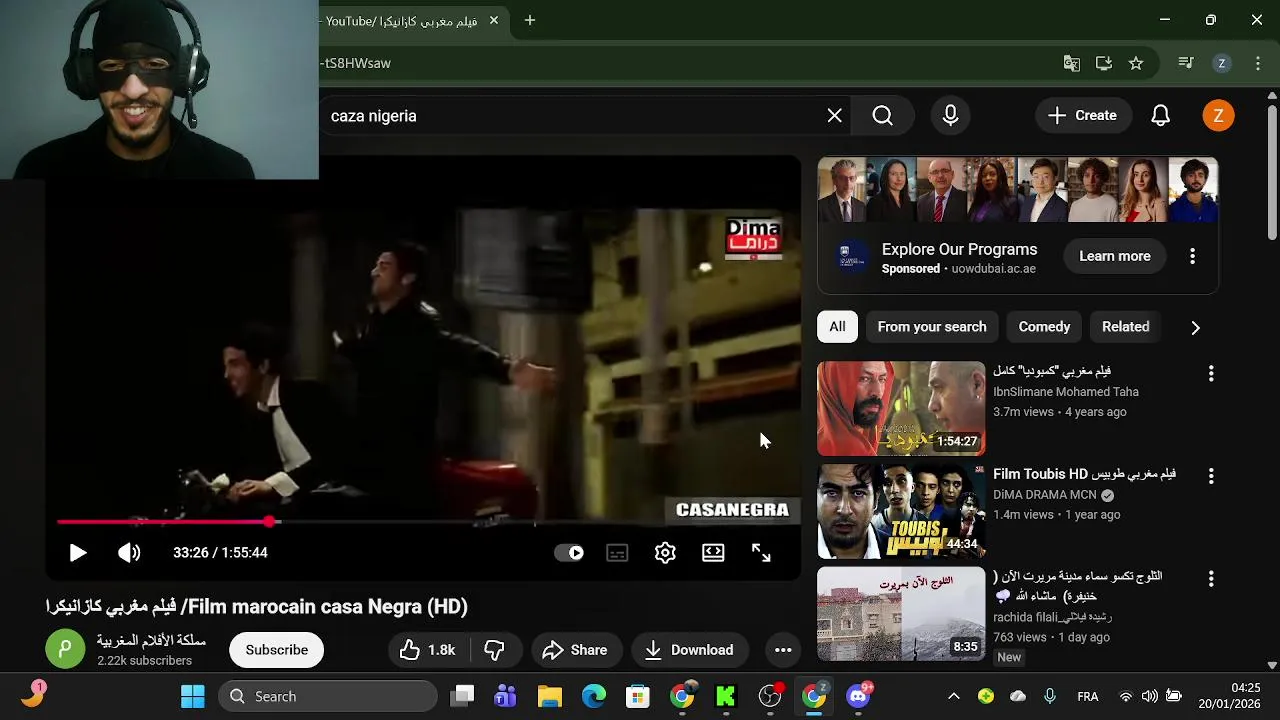
Task: Open more actions menu below video
Action: [x=783, y=650]
